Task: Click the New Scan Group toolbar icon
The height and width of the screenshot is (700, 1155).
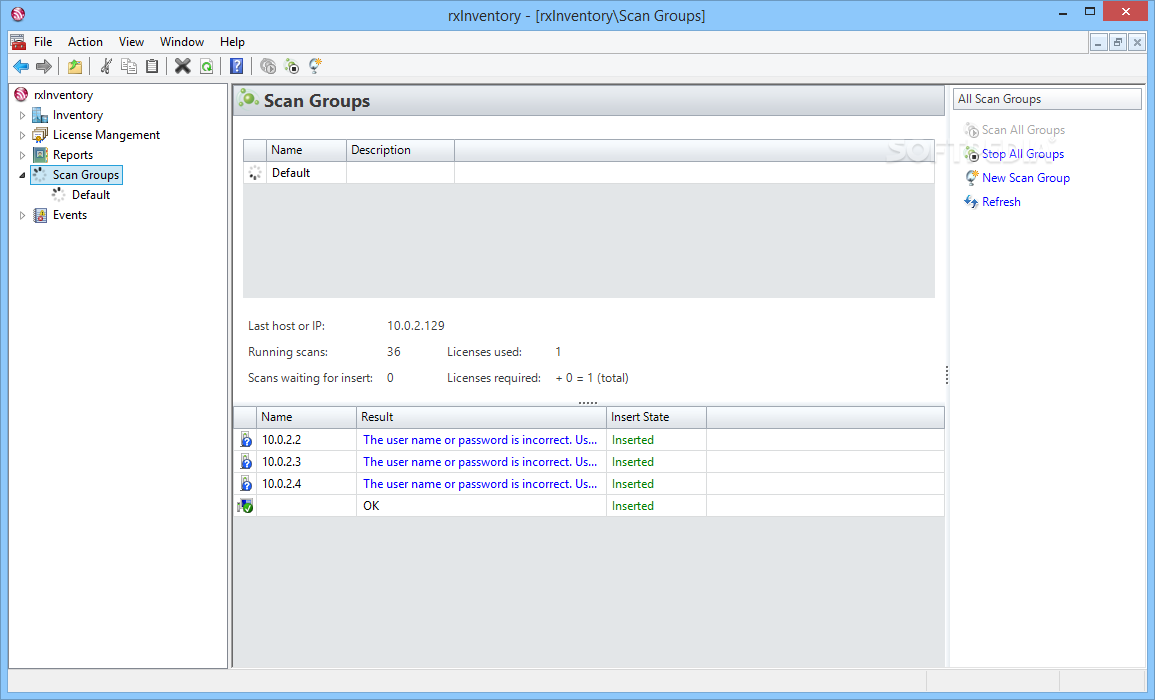Action: (315, 66)
